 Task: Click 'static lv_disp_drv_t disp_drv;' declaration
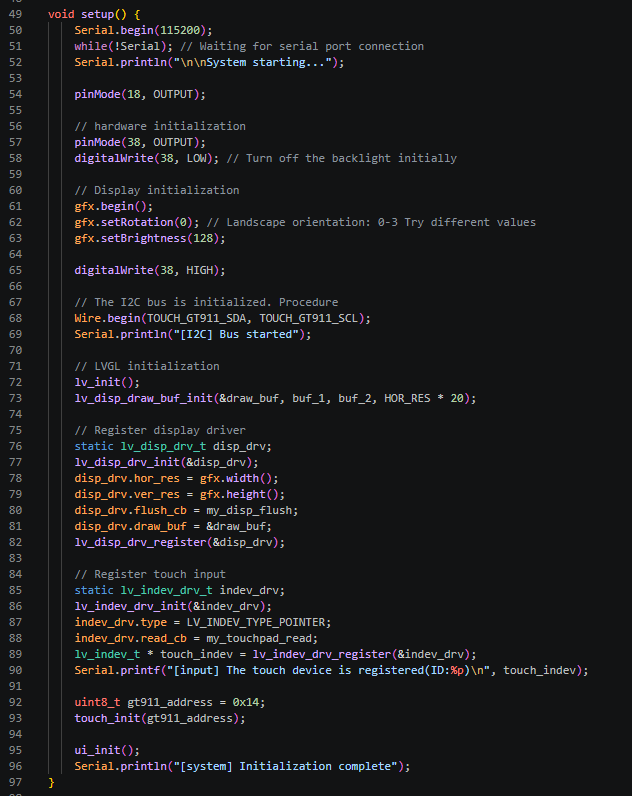point(173,446)
